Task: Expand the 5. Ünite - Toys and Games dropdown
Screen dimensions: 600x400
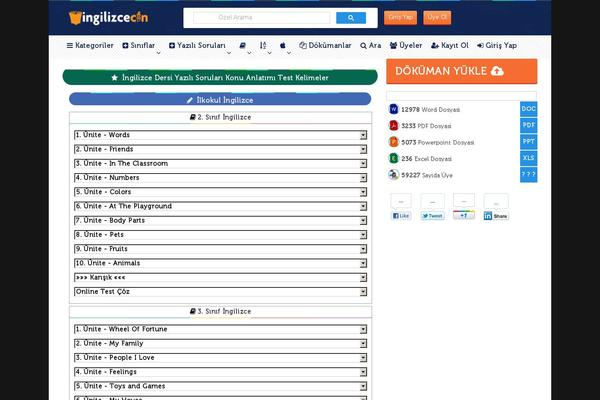Action: [220, 386]
